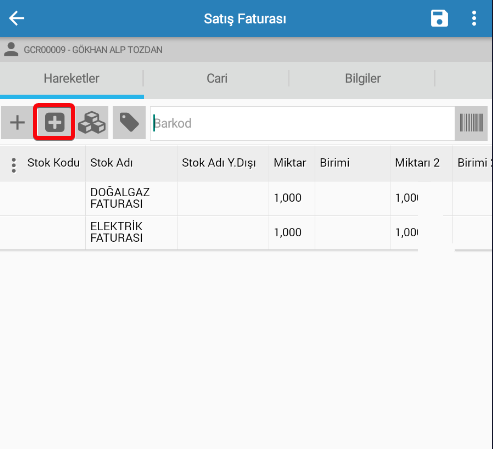Switch to the Hareketler tab
The width and height of the screenshot is (493, 449).
pyautogui.click(x=72, y=79)
